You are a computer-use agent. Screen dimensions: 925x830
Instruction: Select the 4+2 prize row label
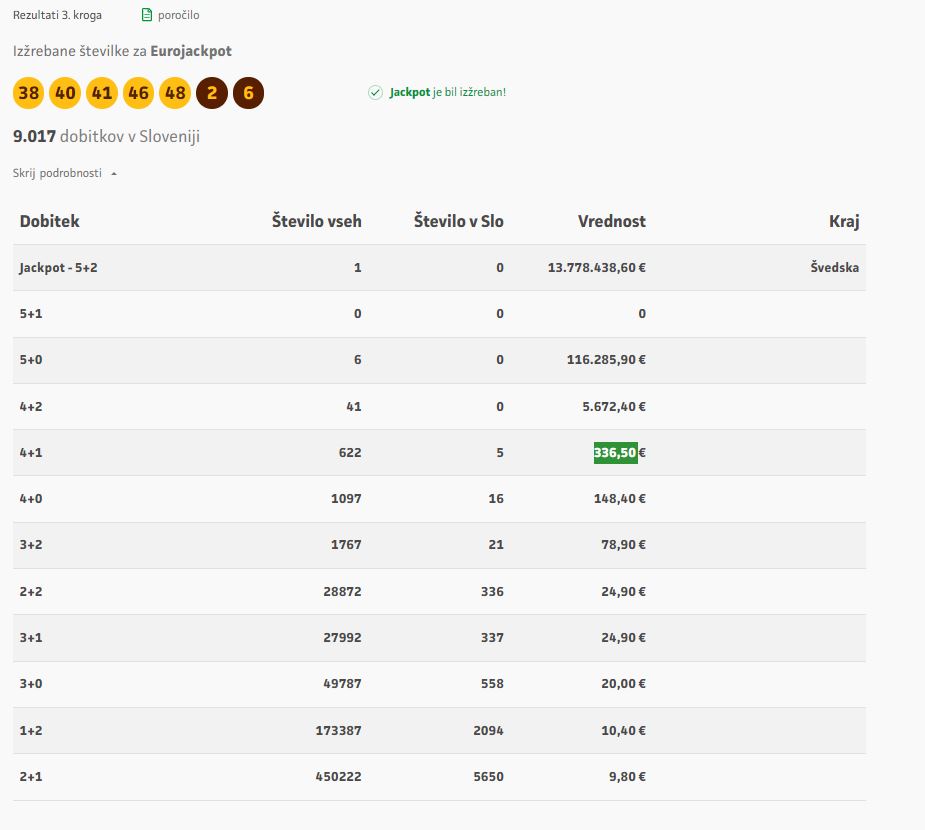pos(31,406)
